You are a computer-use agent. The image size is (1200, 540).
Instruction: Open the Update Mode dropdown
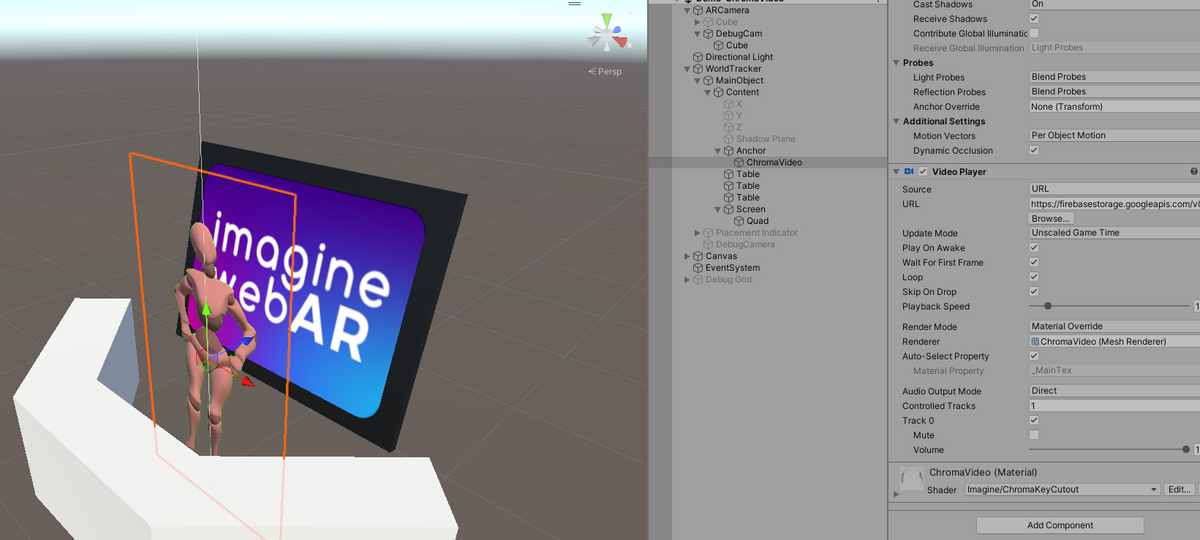click(1114, 233)
